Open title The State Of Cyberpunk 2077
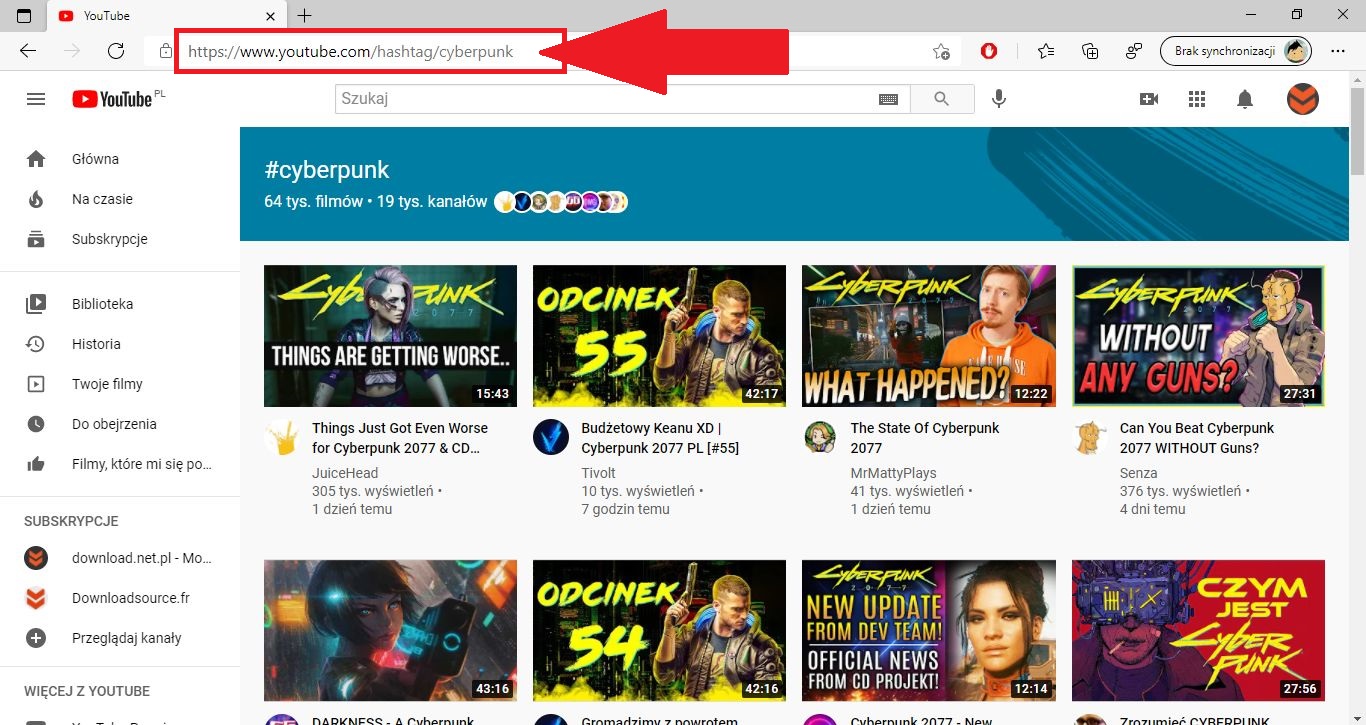This screenshot has height=725, width=1366. 925,438
